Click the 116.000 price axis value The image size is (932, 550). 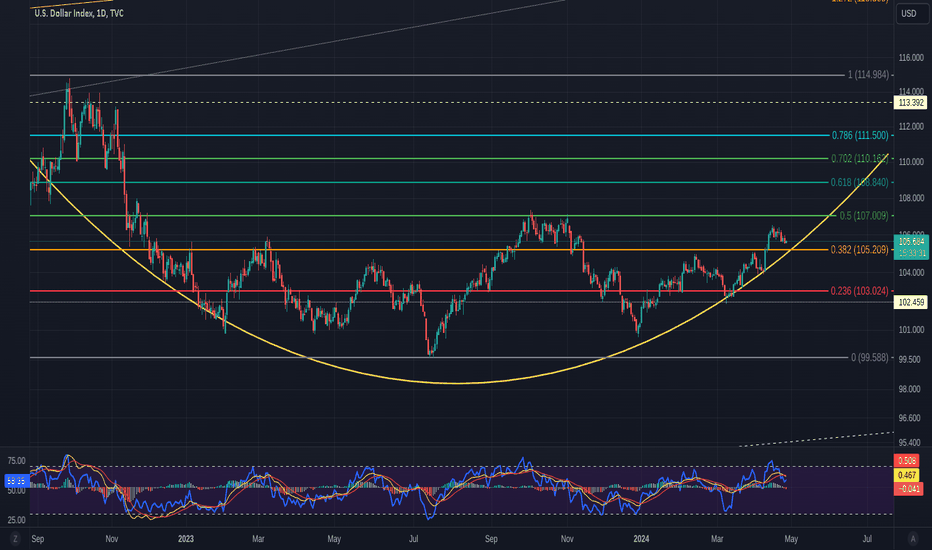(x=911, y=58)
